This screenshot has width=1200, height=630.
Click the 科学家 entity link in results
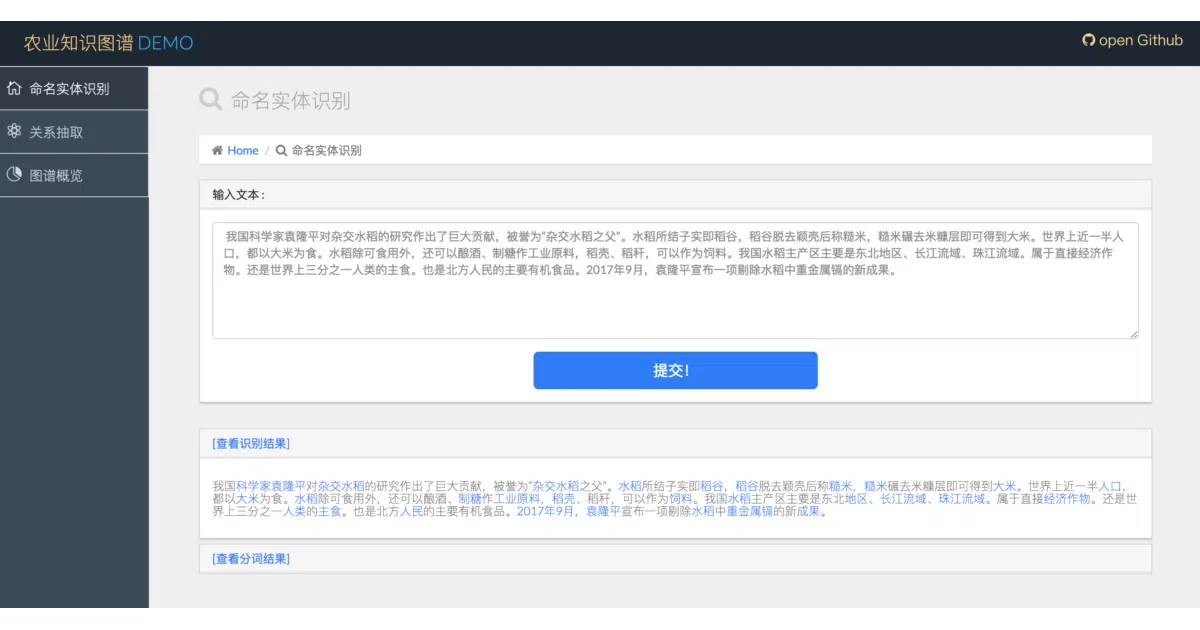[x=254, y=485]
